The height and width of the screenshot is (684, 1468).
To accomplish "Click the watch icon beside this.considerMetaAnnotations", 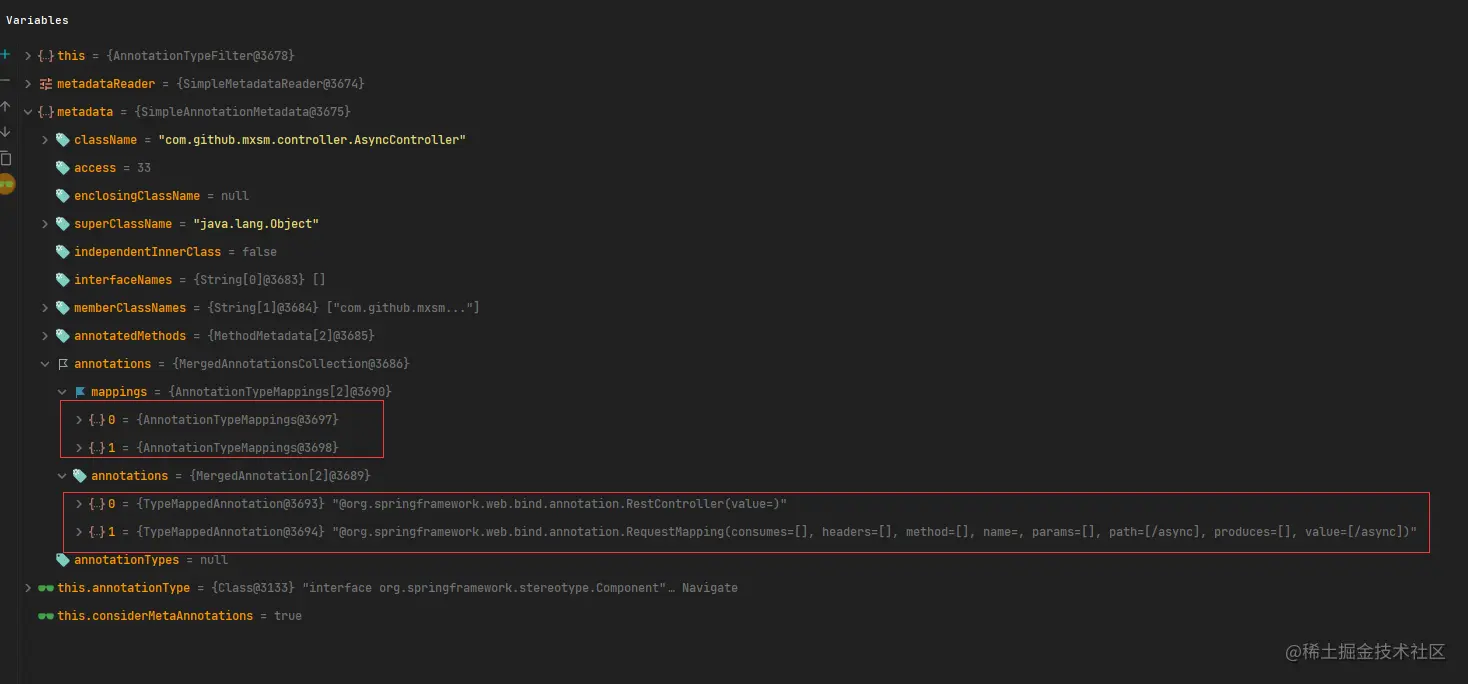I will (45, 616).
